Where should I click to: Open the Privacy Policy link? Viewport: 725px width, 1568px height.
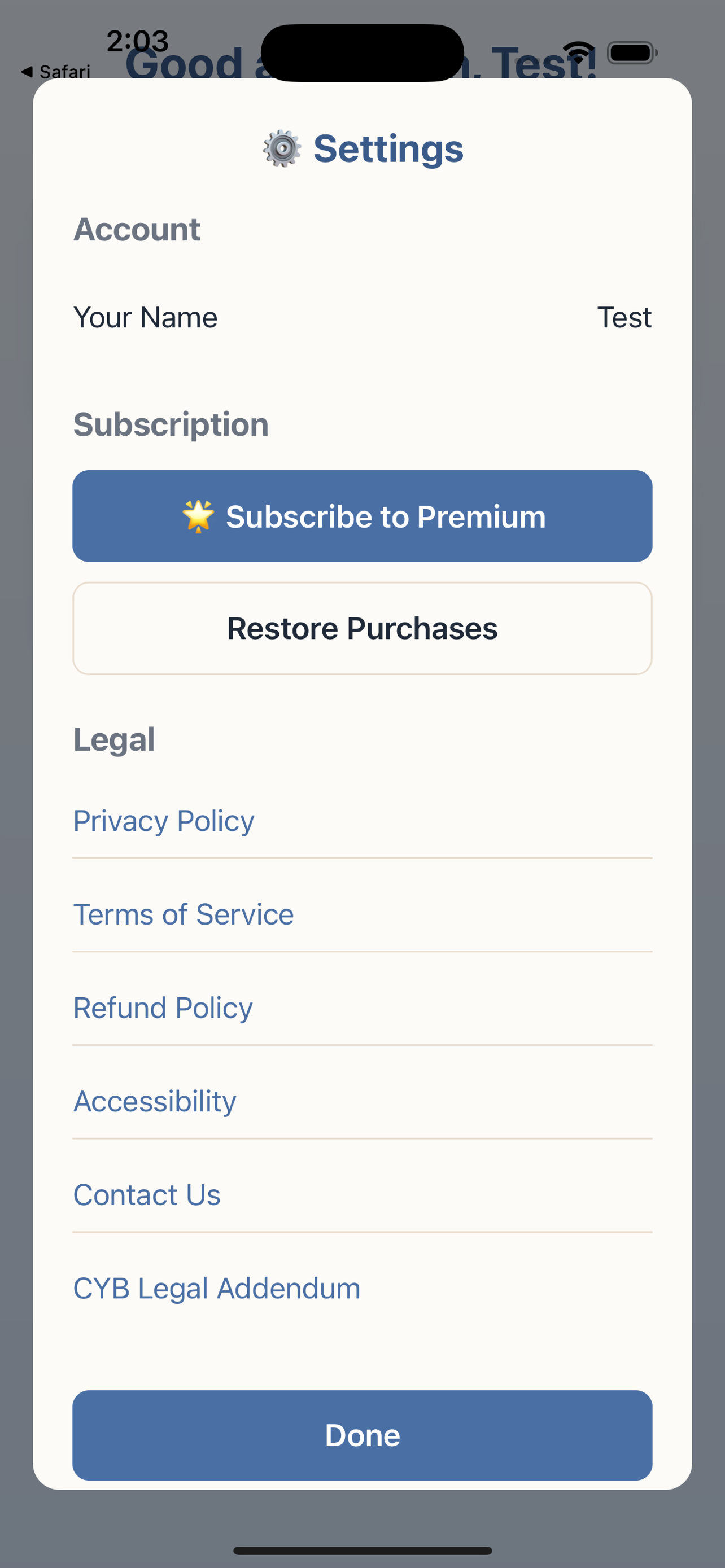164,821
